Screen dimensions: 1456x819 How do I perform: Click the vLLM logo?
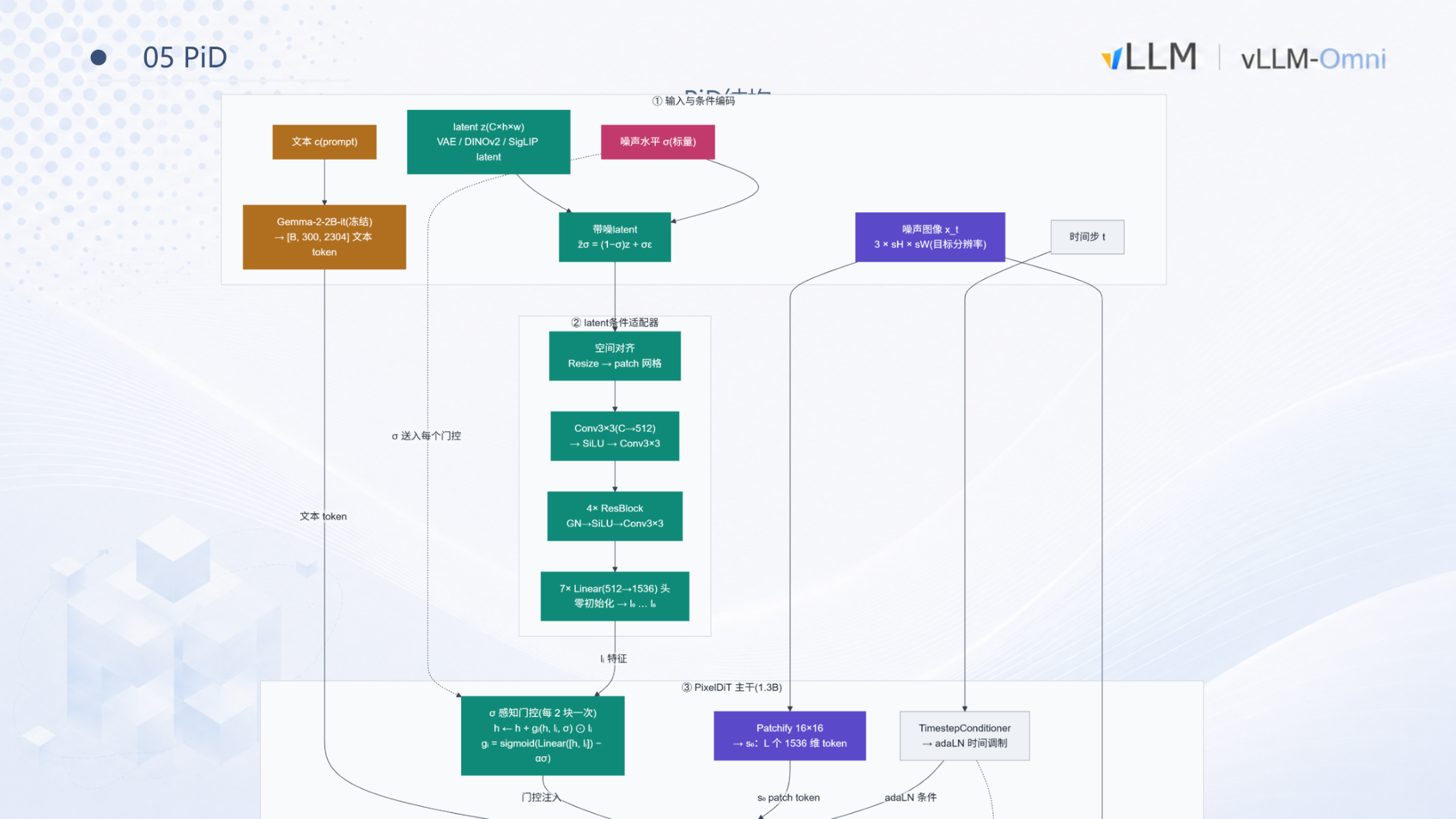point(1149,57)
